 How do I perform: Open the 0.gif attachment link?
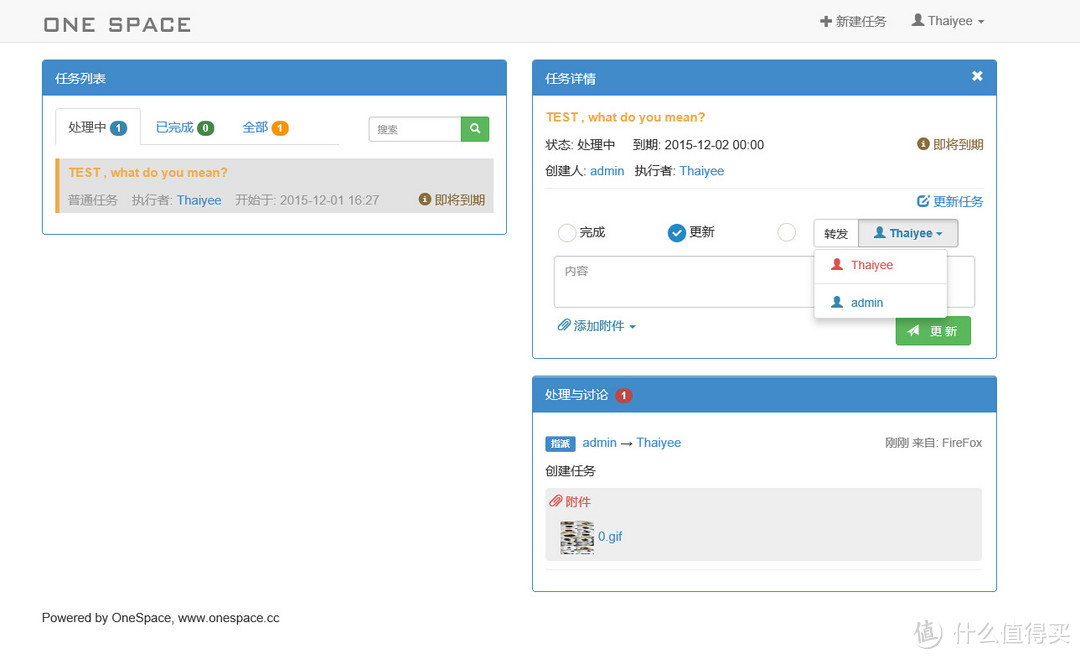pyautogui.click(x=610, y=536)
